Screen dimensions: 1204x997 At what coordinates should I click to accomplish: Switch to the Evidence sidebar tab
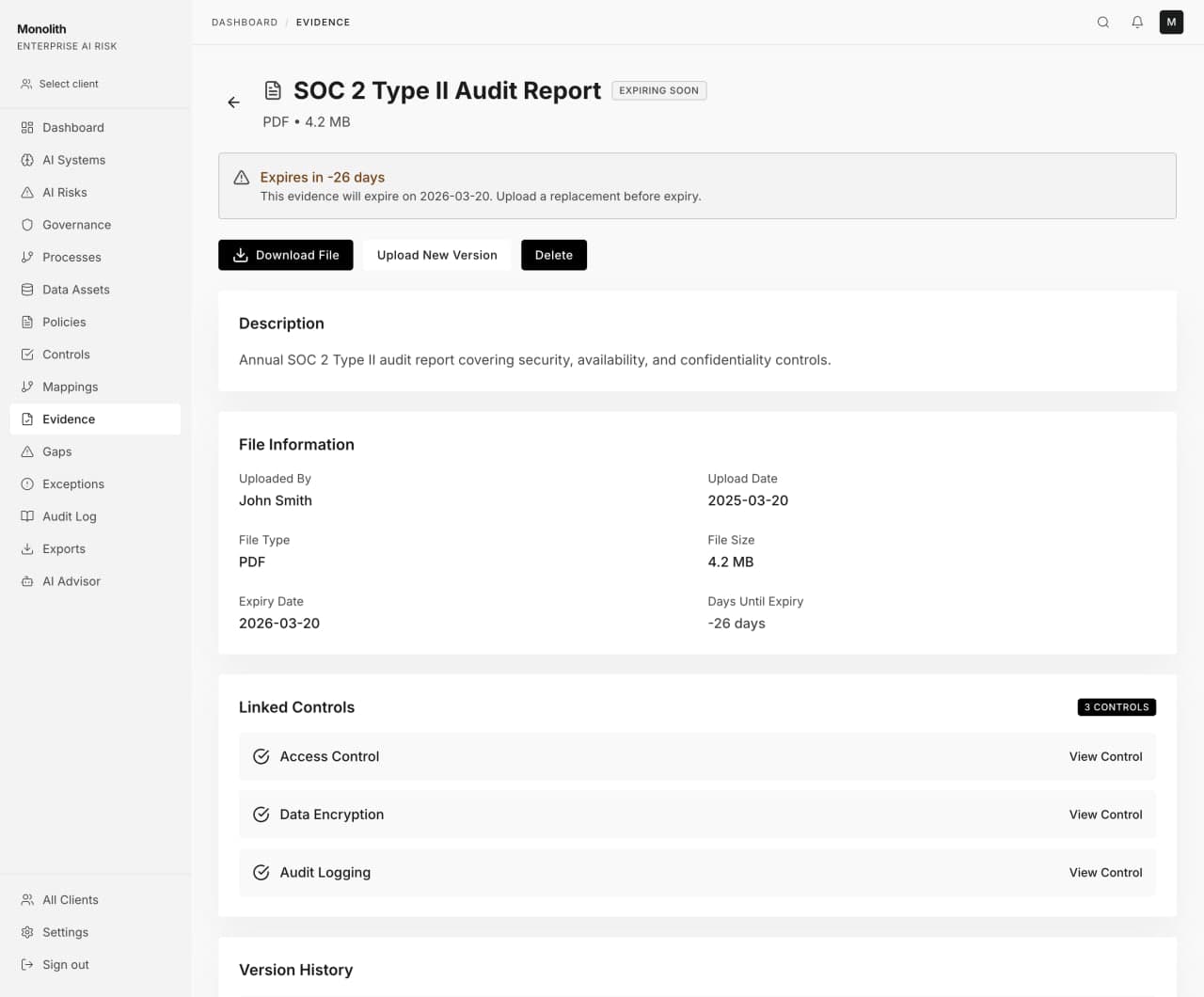point(68,419)
